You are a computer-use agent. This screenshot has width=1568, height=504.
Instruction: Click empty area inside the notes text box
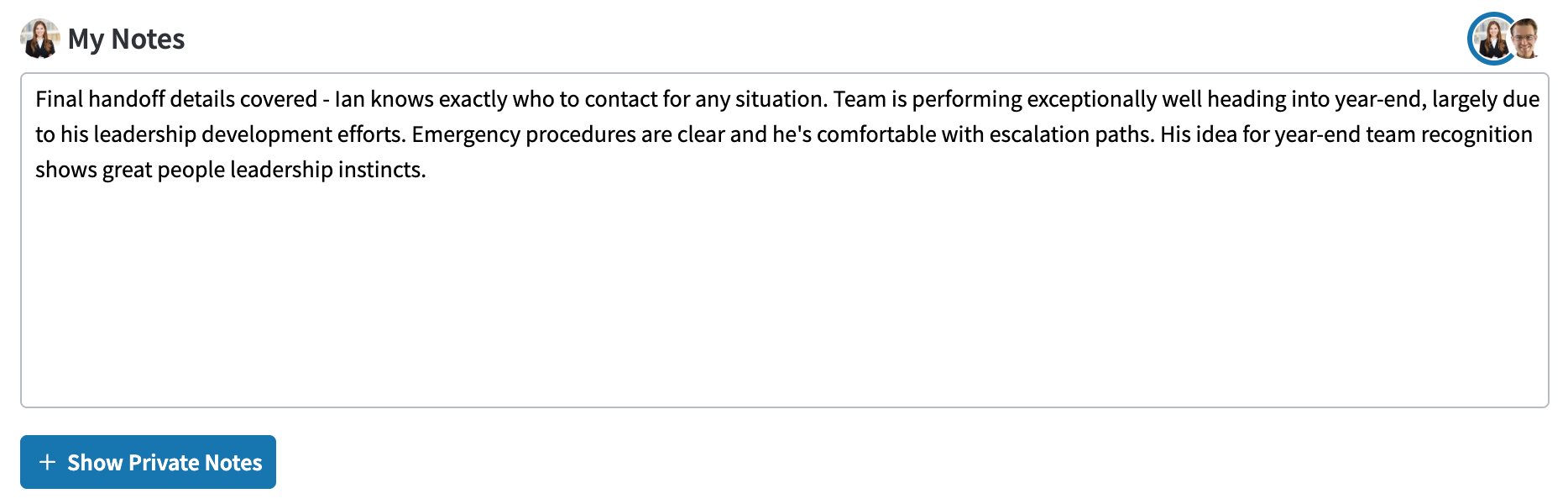pos(784,302)
